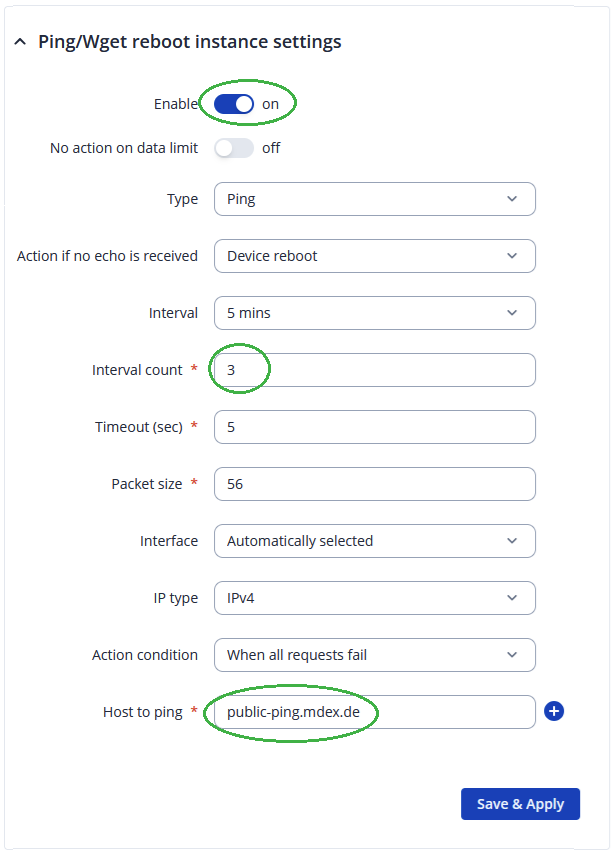Open the IP type dropdown showing IPv4
613x851 pixels.
coord(374,598)
